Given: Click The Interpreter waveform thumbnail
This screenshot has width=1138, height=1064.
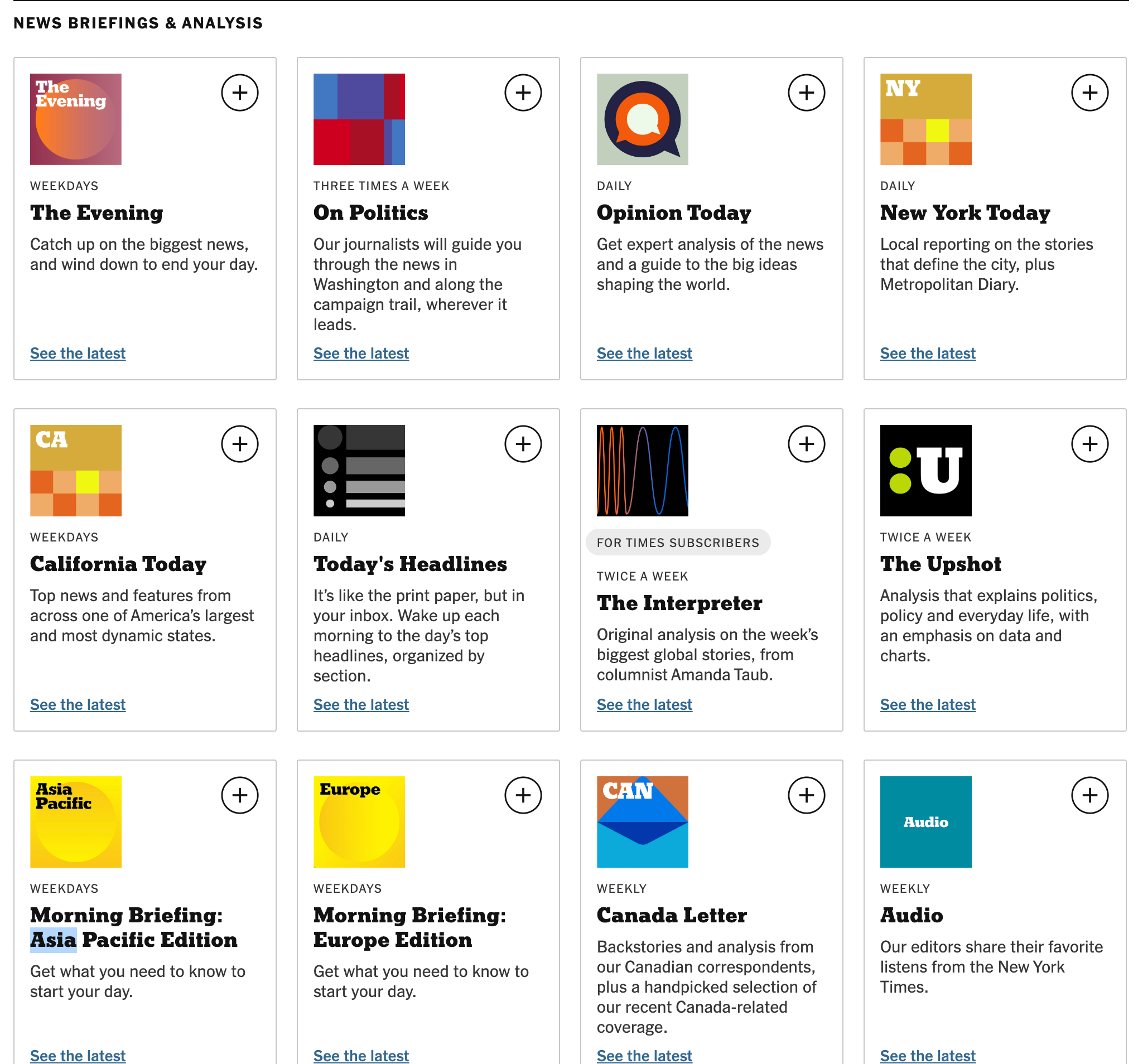Looking at the screenshot, I should click(642, 471).
